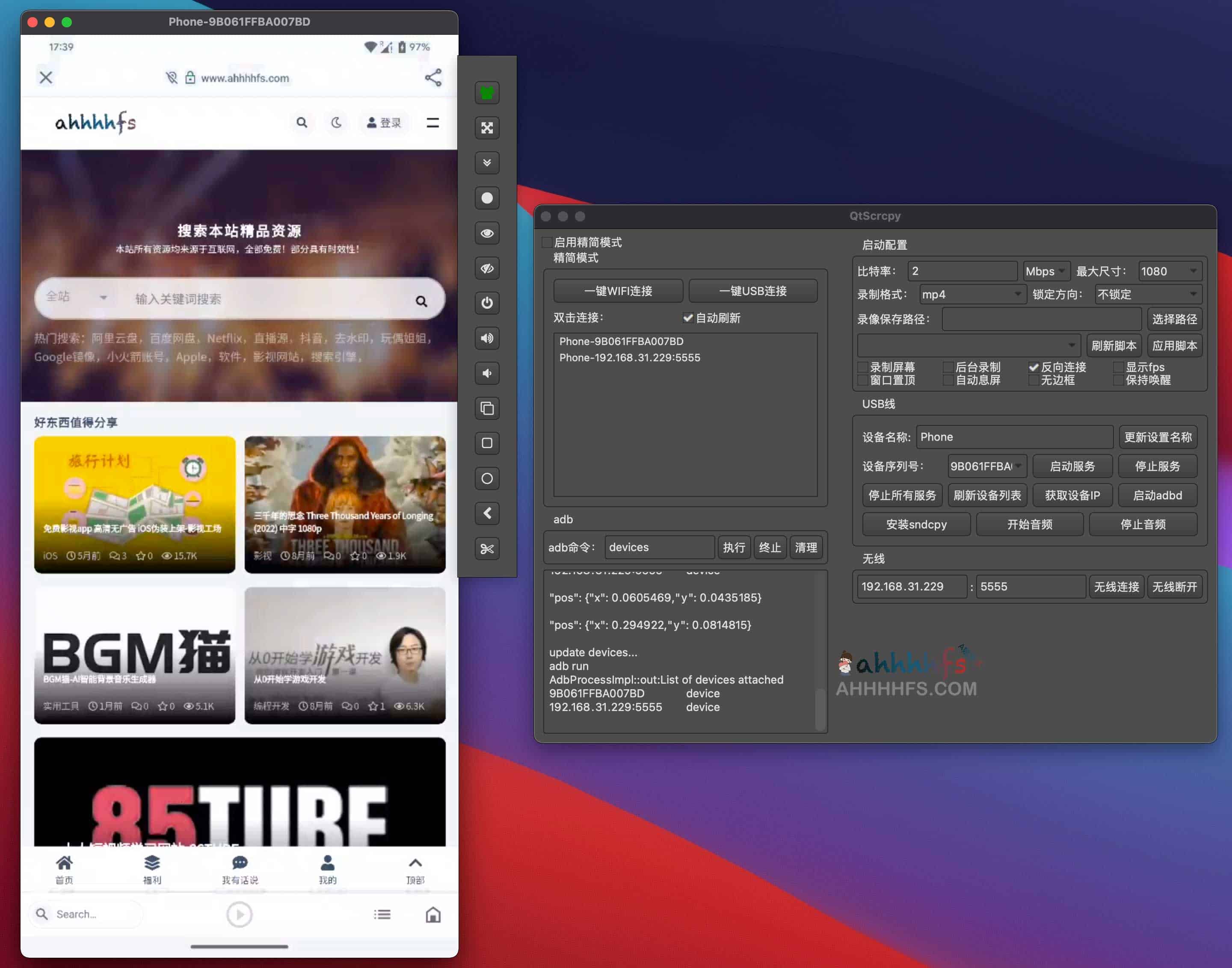The image size is (1232, 968).
Task: Enable the 录制屏幕 checkbox
Action: coord(862,367)
